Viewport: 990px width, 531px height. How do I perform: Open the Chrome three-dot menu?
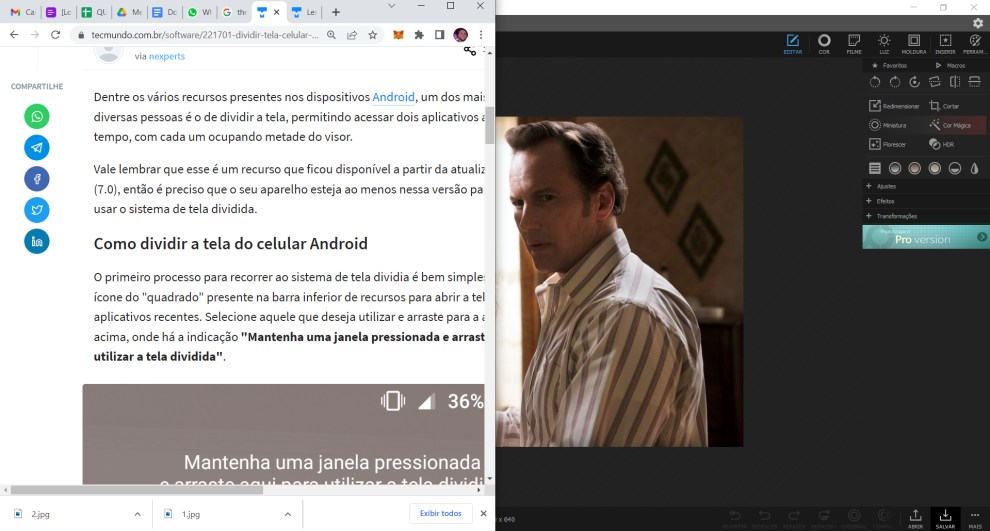(481, 35)
